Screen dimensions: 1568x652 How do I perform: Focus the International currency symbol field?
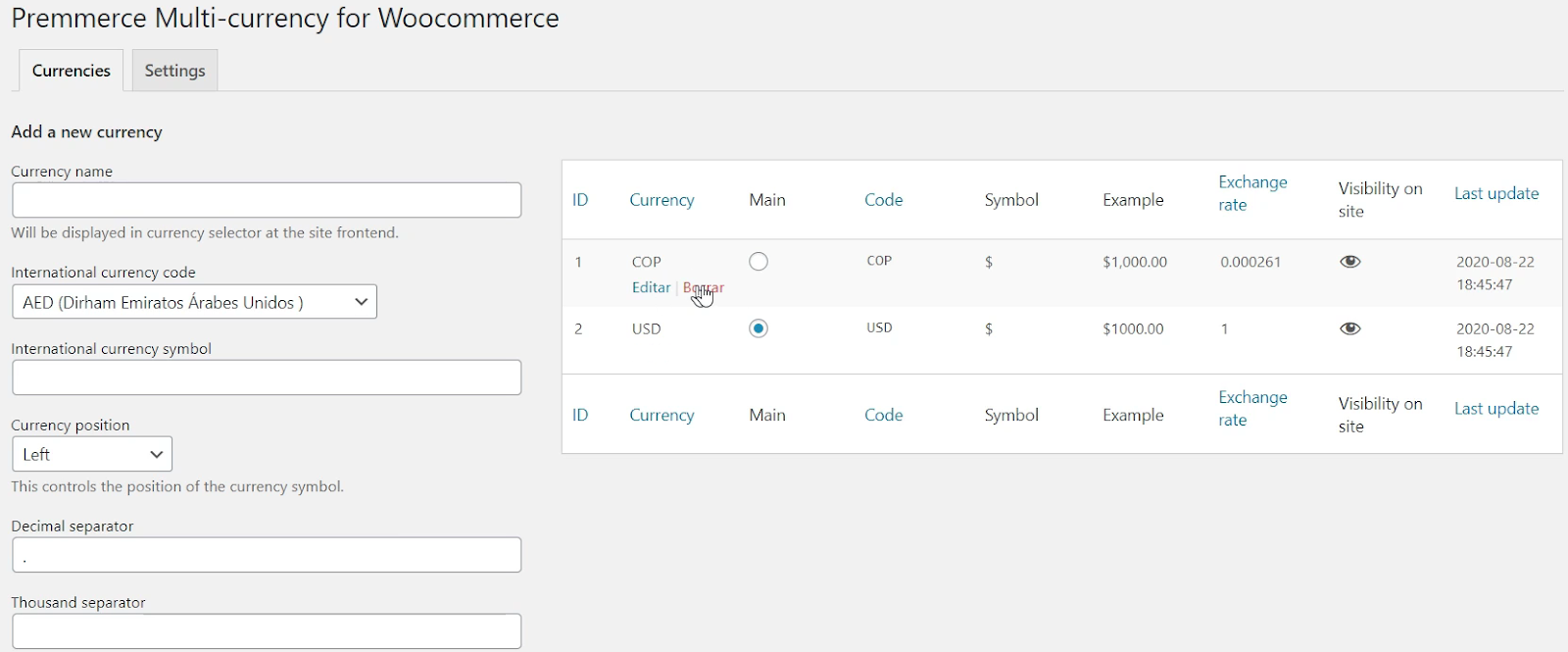267,377
